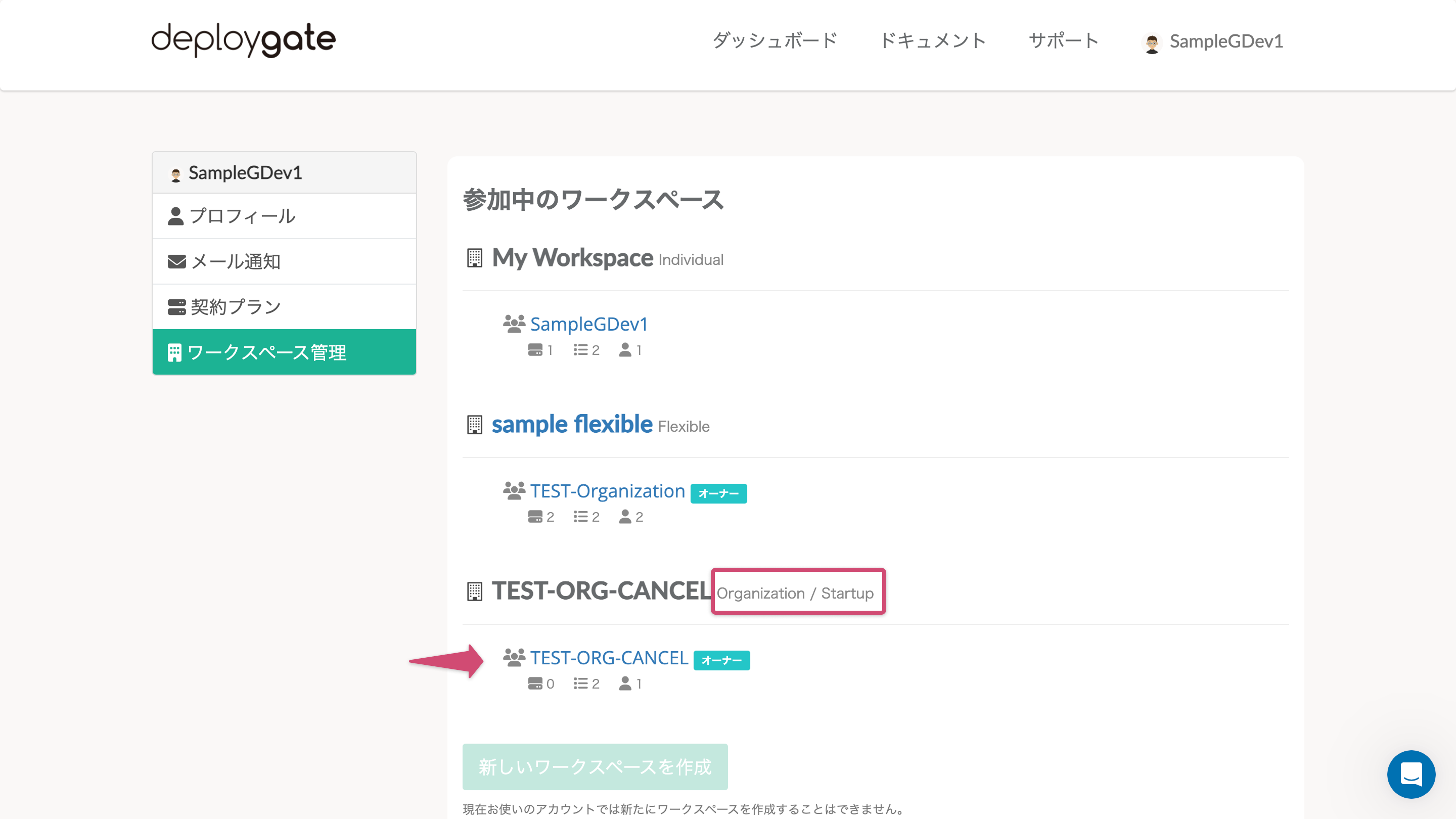Click the 新しいワークスペースを作成 button
Viewport: 1456px width, 819px height.
click(x=595, y=767)
